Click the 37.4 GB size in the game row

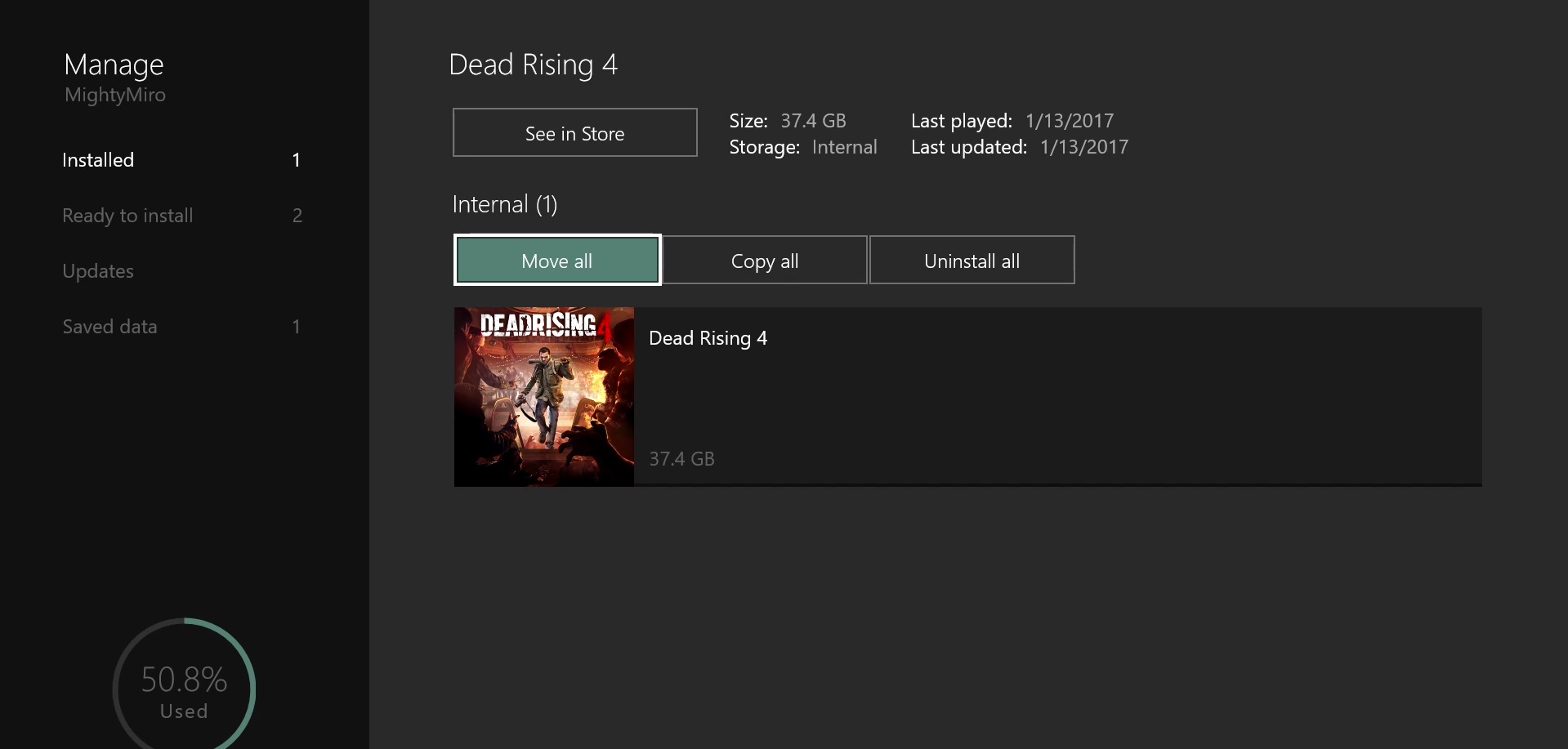(x=682, y=459)
